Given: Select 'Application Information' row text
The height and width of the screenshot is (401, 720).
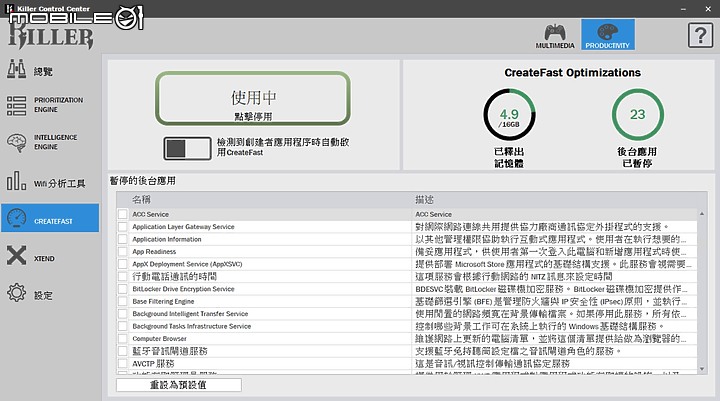Looking at the screenshot, I should click(167, 239).
